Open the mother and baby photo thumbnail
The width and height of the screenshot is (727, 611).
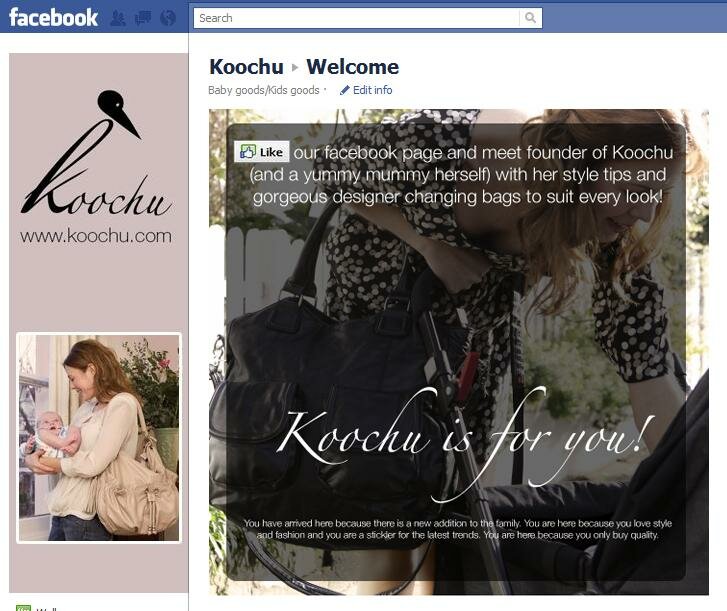99,438
